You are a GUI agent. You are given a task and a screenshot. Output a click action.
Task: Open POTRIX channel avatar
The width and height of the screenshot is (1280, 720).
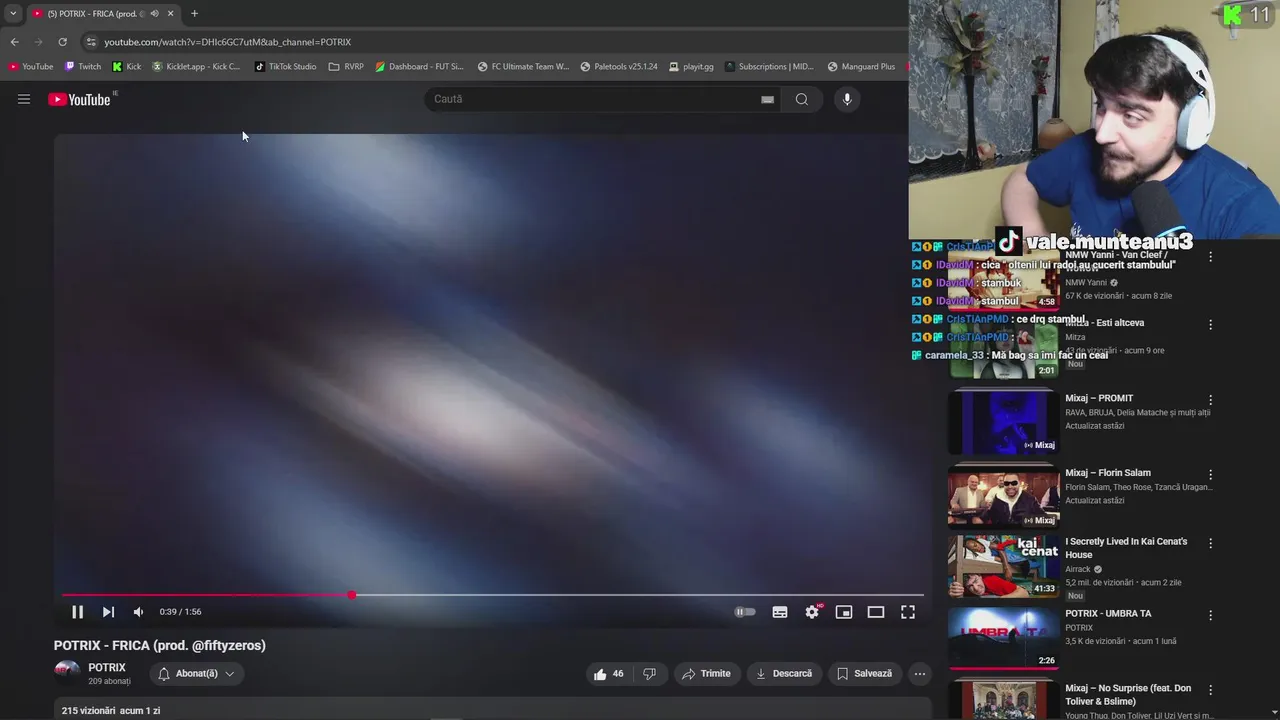coord(67,672)
